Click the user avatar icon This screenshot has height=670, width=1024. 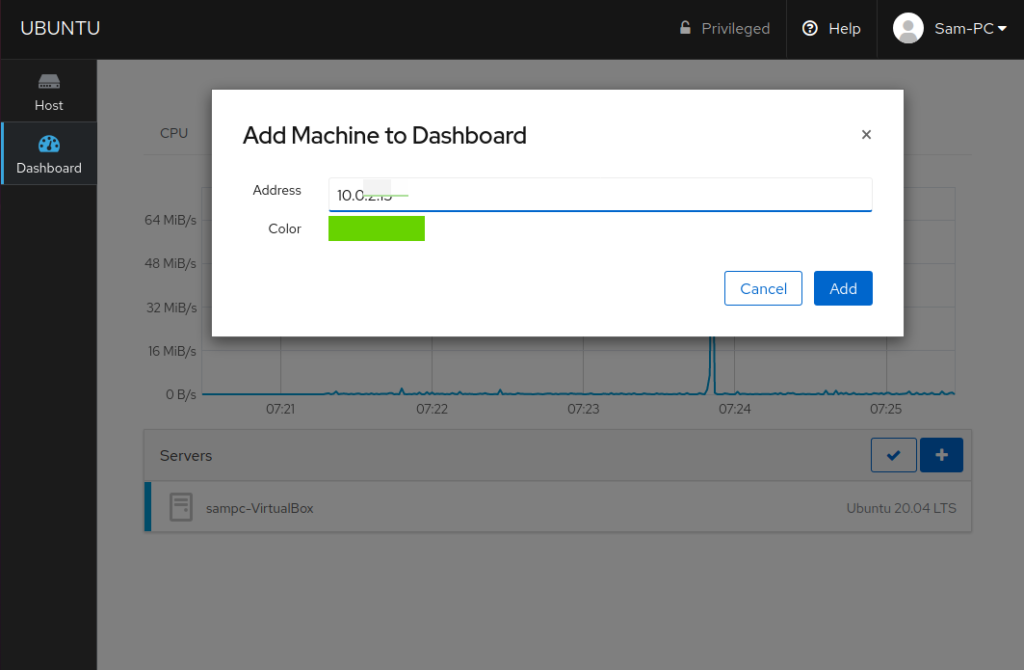coord(908,28)
